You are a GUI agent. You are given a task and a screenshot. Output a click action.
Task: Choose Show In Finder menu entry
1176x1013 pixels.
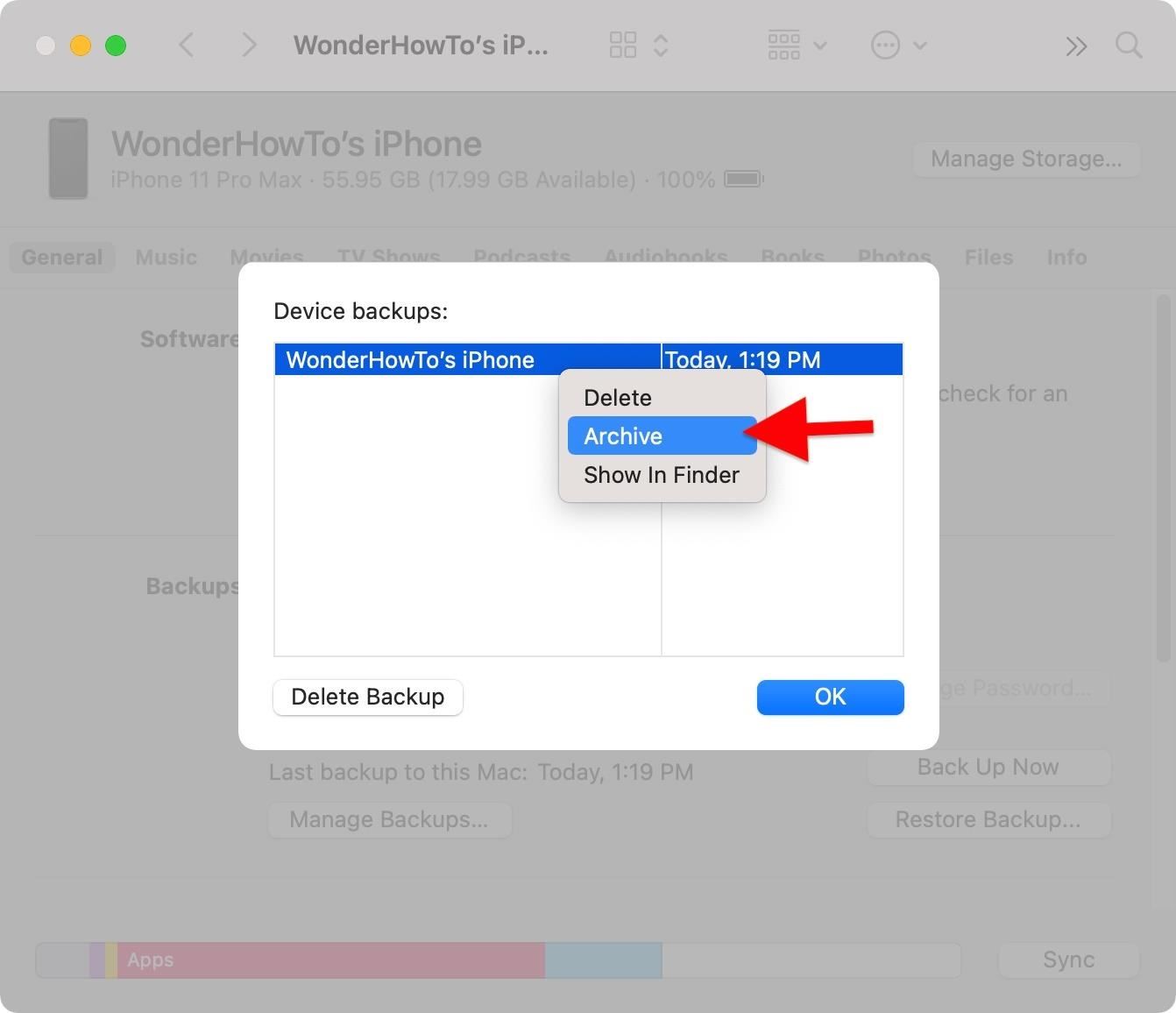click(x=662, y=475)
